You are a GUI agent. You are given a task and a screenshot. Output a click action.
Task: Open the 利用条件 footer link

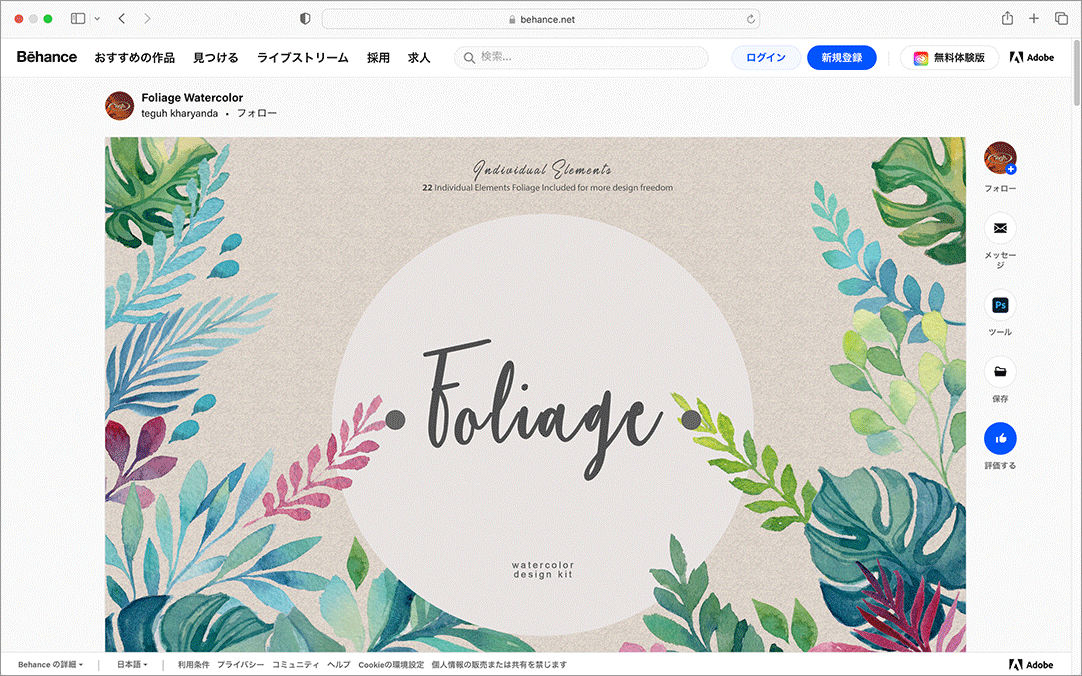tap(193, 665)
